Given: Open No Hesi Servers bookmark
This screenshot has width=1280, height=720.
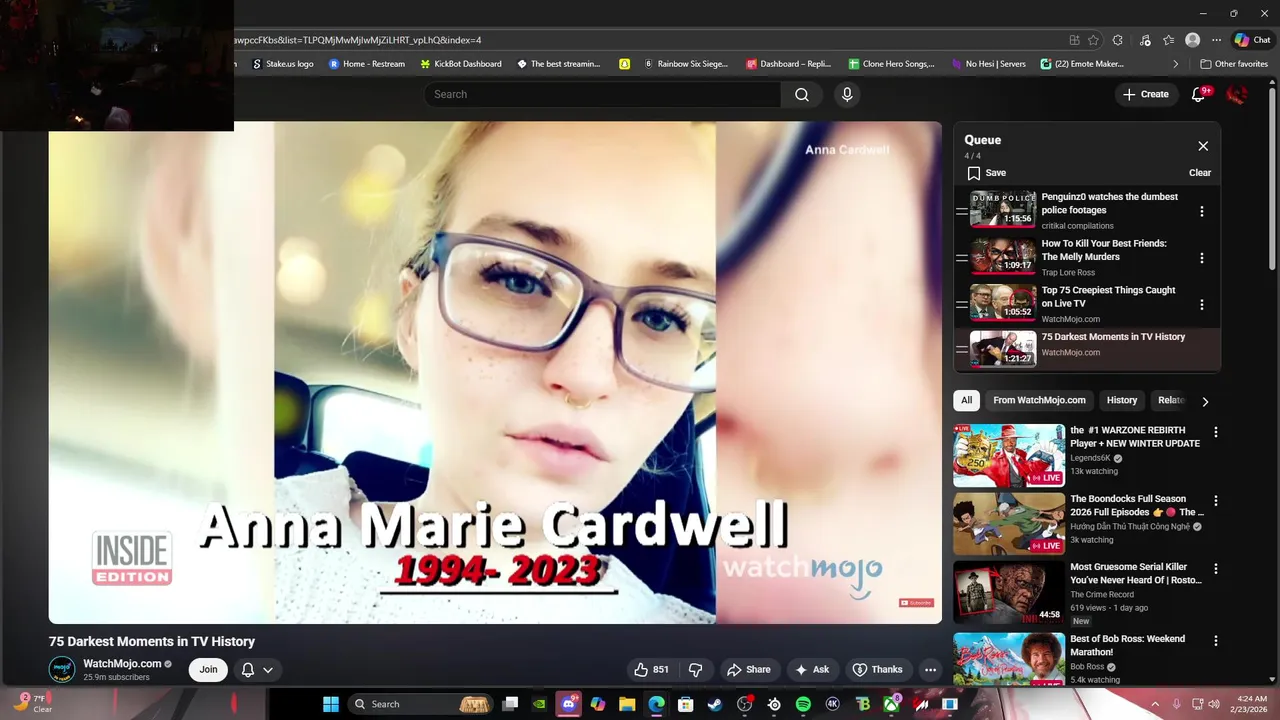Looking at the screenshot, I should tap(988, 64).
